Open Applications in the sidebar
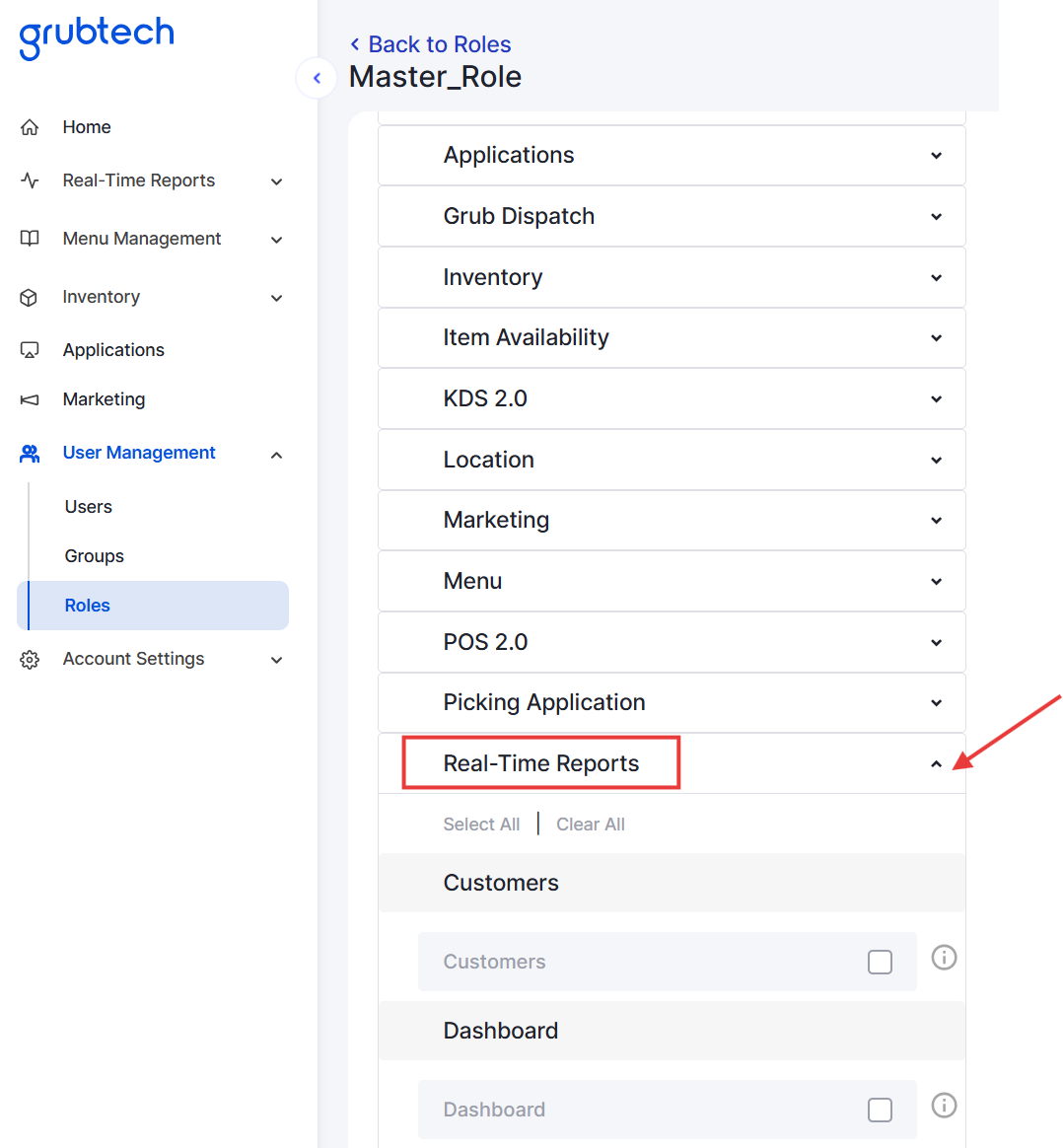Viewport: 1063px width, 1148px height. point(113,350)
